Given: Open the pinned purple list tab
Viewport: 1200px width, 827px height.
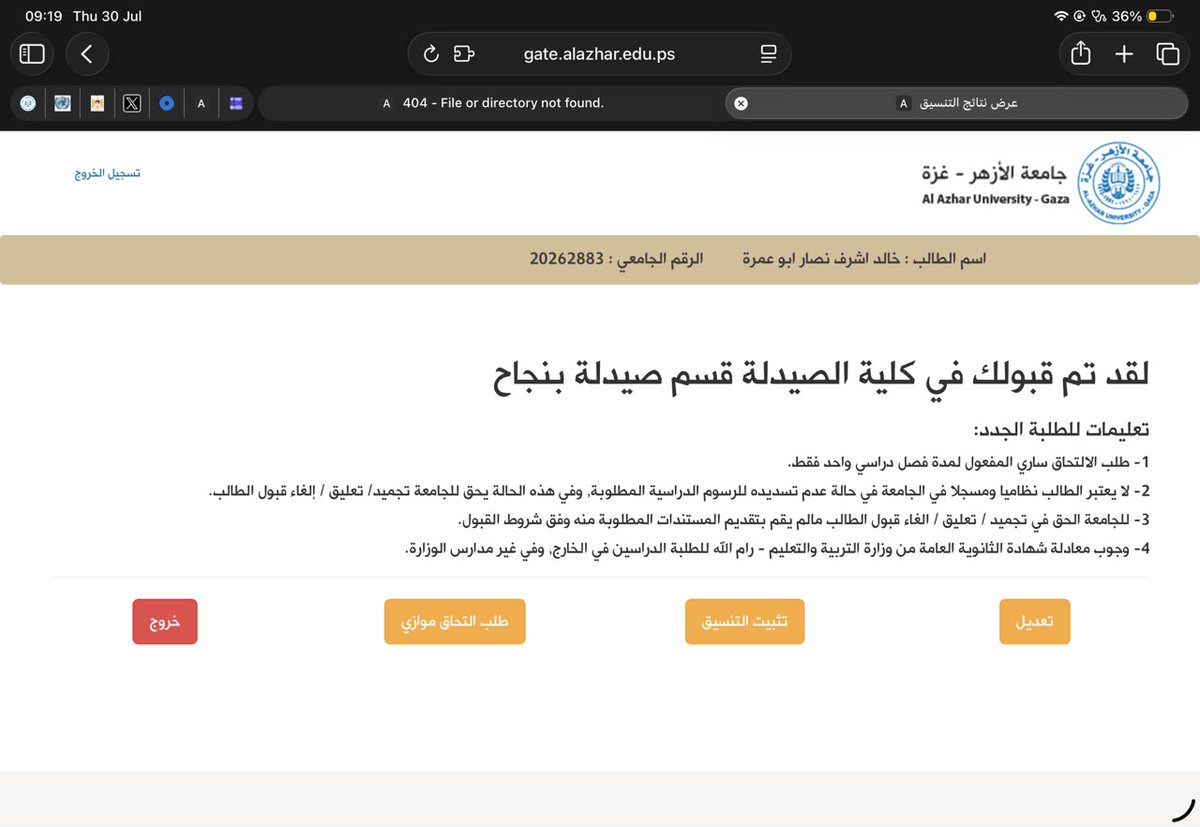Looking at the screenshot, I should 236,103.
